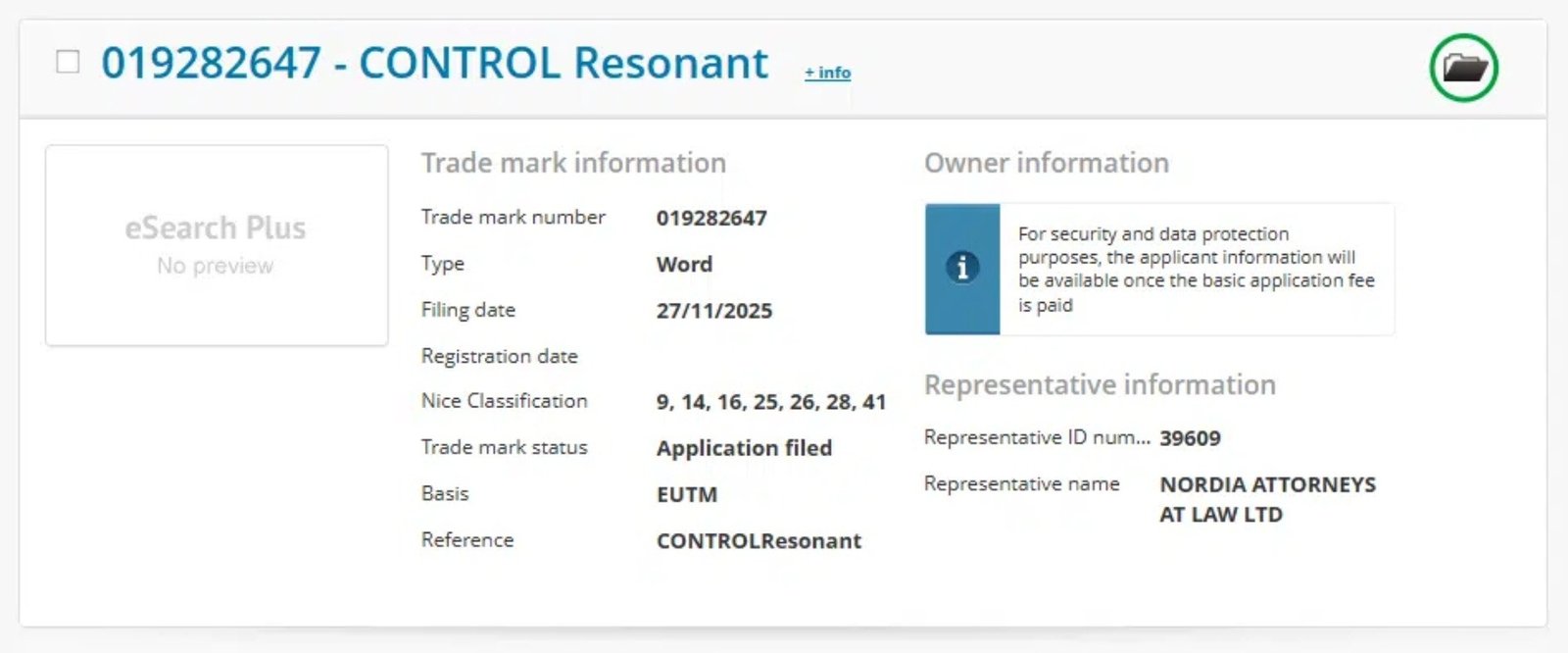The width and height of the screenshot is (1568, 653).
Task: Select the Word type value
Action: point(683,264)
